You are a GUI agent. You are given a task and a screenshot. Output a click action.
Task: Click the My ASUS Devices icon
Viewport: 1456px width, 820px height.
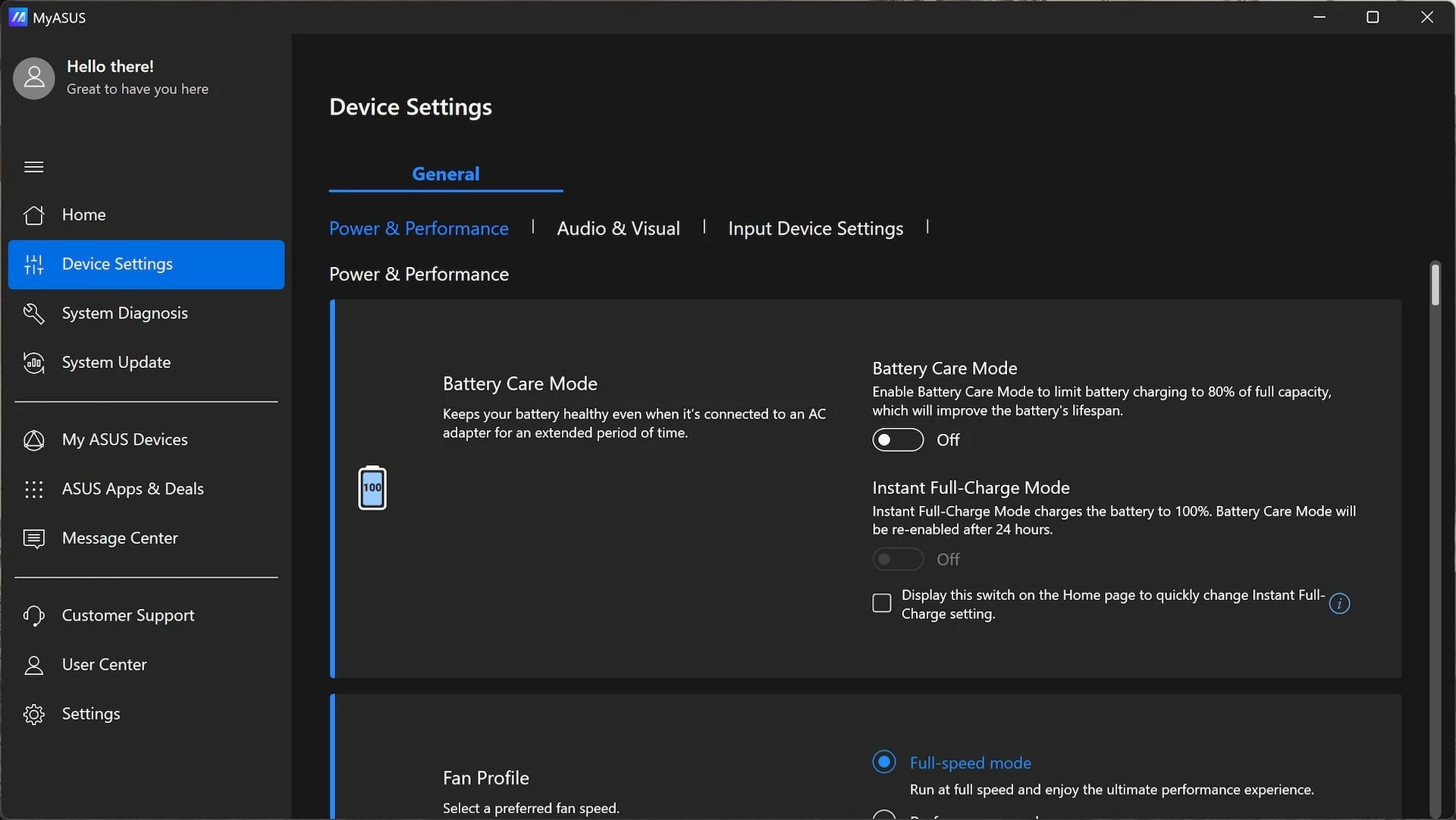tap(33, 440)
